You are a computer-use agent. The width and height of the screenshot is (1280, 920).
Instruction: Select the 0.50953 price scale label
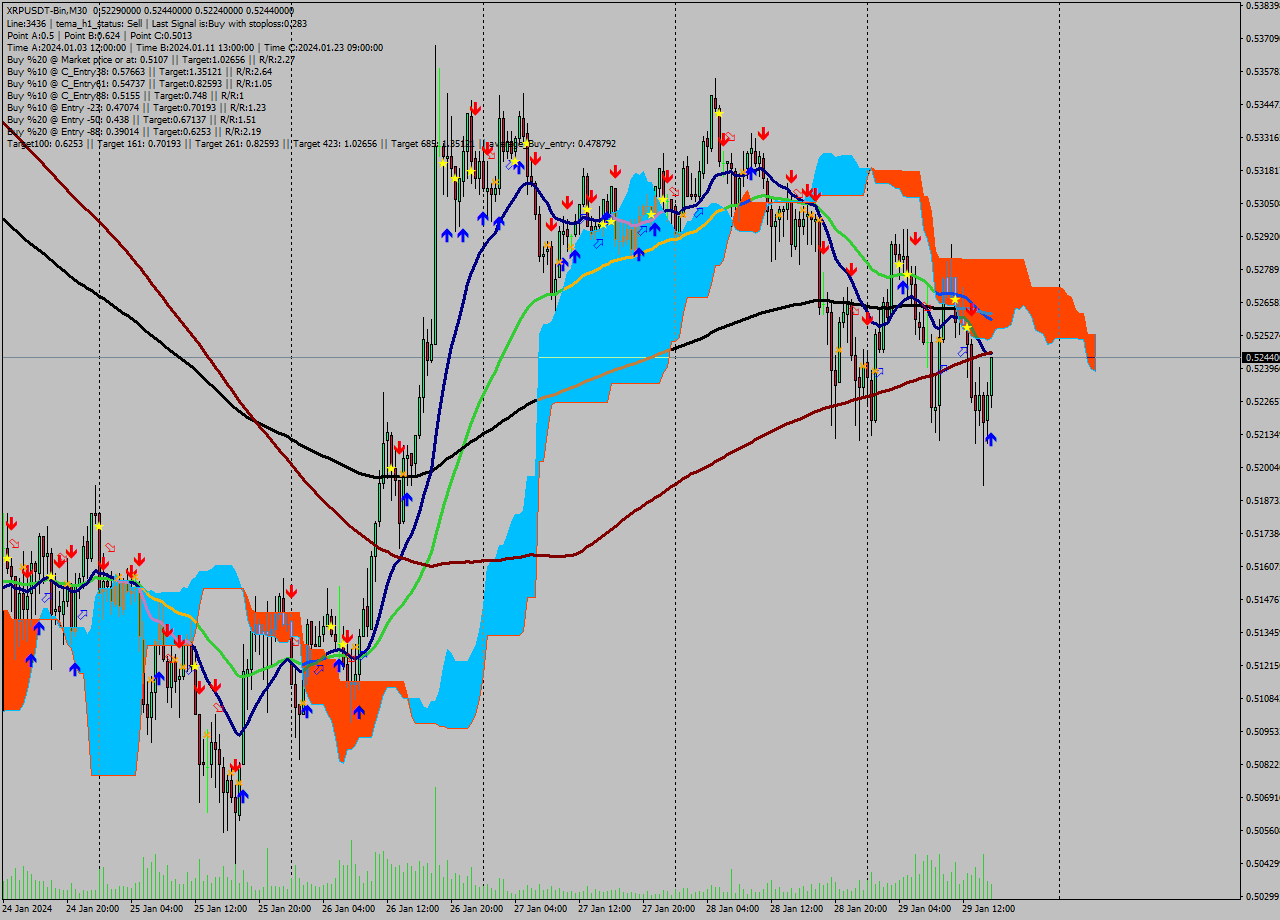(x=1262, y=732)
